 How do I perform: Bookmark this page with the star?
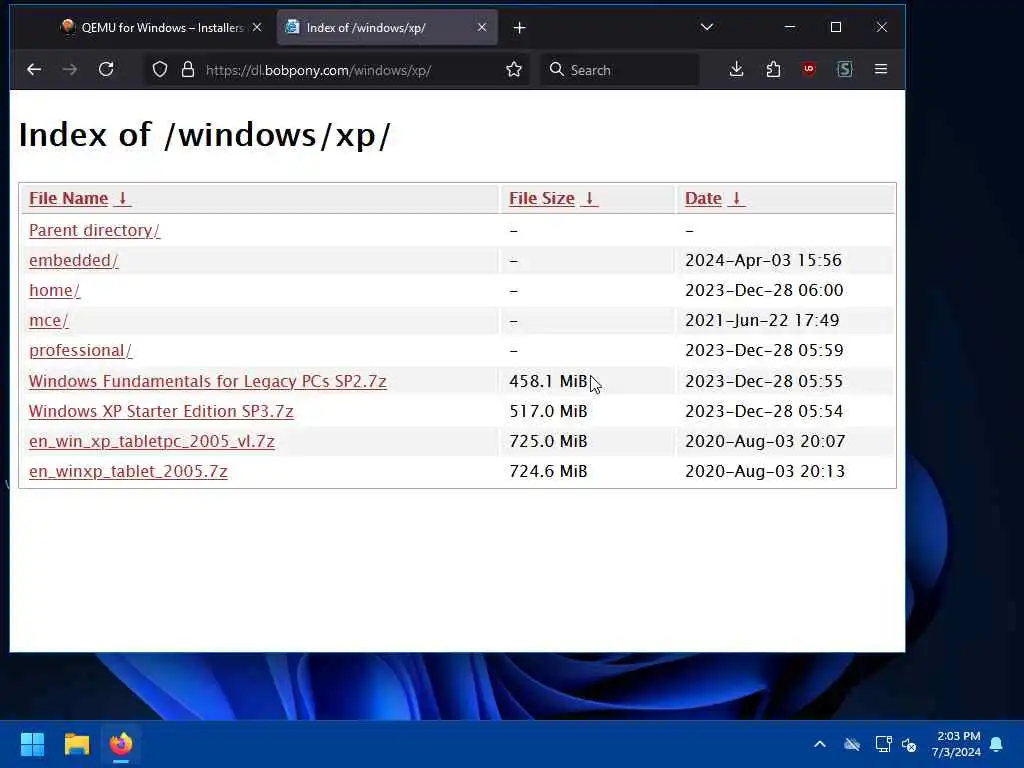click(514, 70)
